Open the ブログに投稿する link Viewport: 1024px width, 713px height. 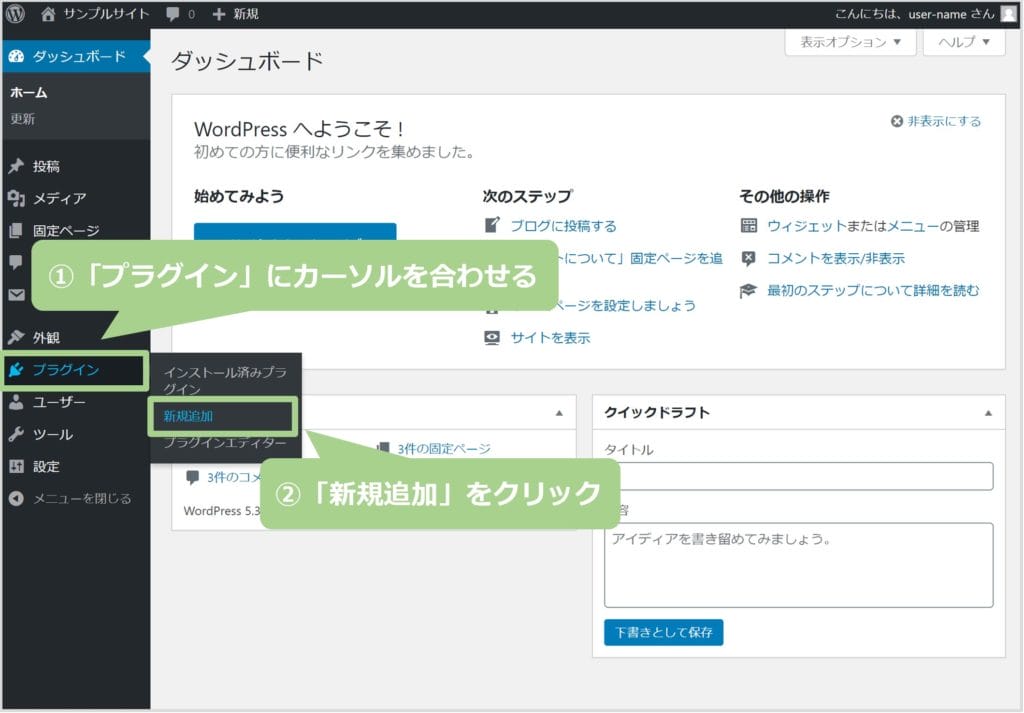(x=563, y=226)
